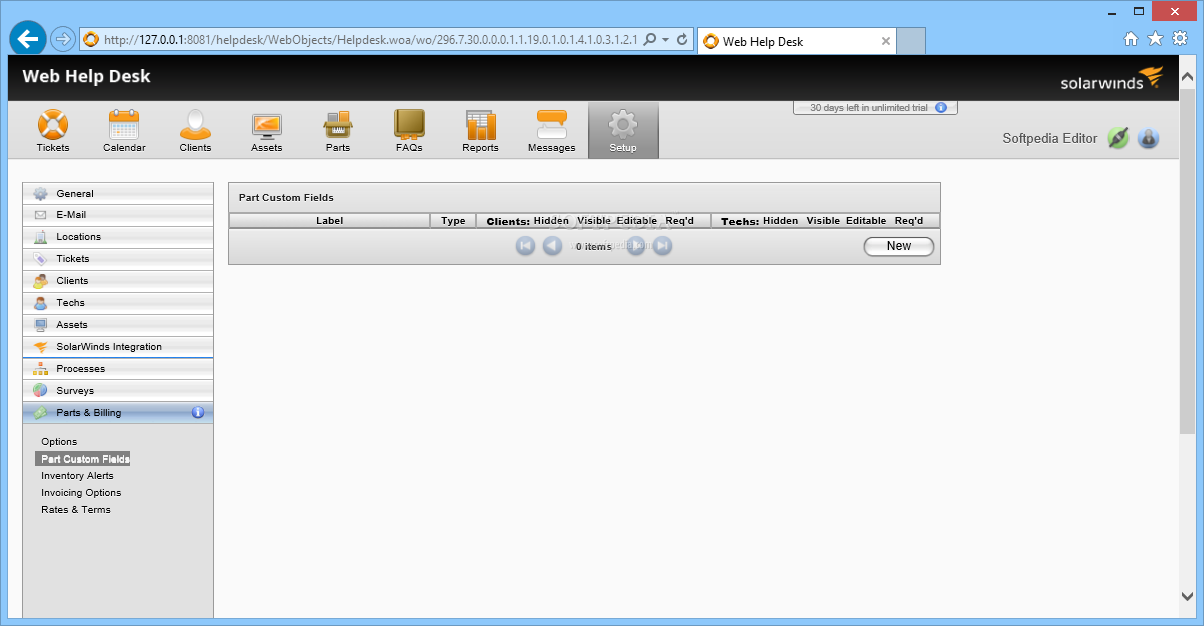Click the page scrollbar up arrow
This screenshot has height=626, width=1204.
(1187, 77)
